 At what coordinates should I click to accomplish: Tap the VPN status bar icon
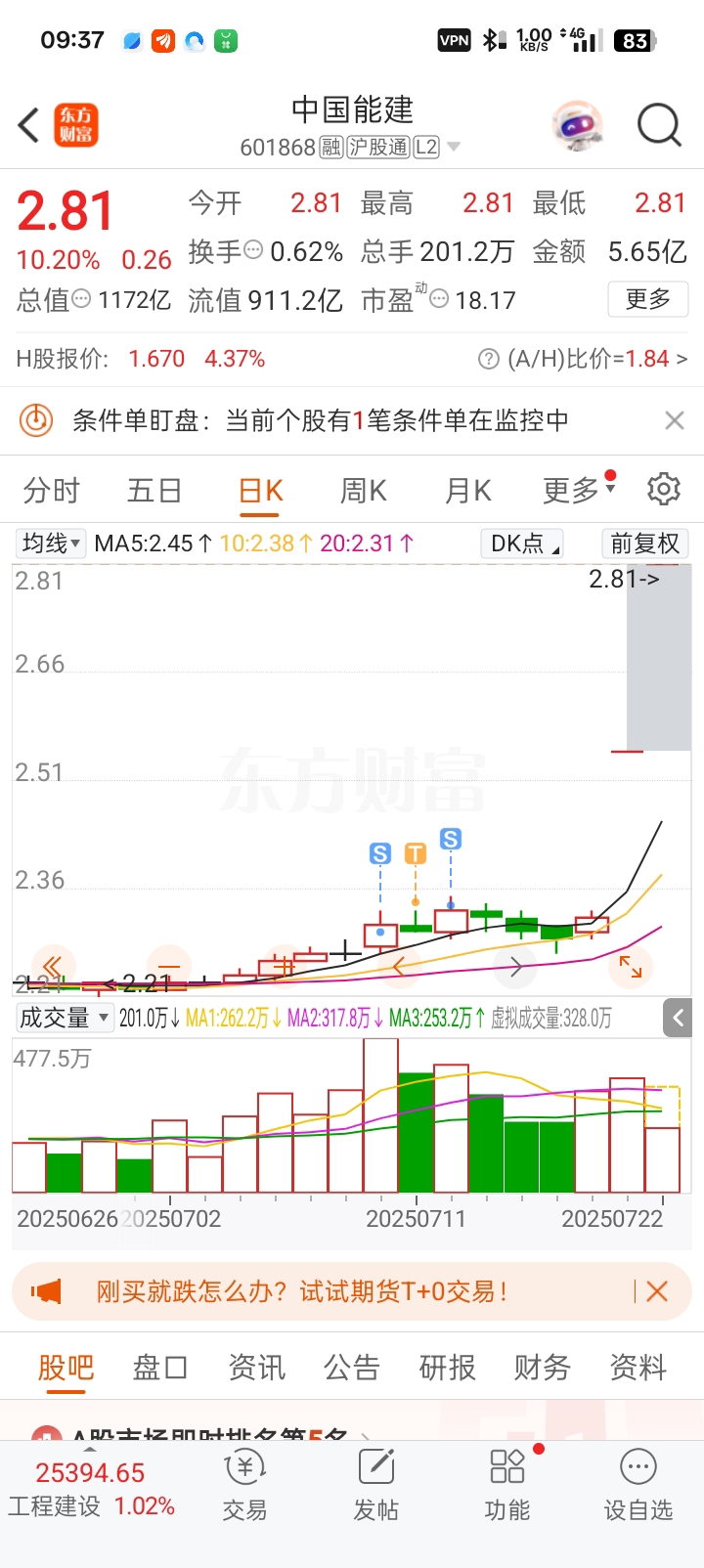[455, 40]
